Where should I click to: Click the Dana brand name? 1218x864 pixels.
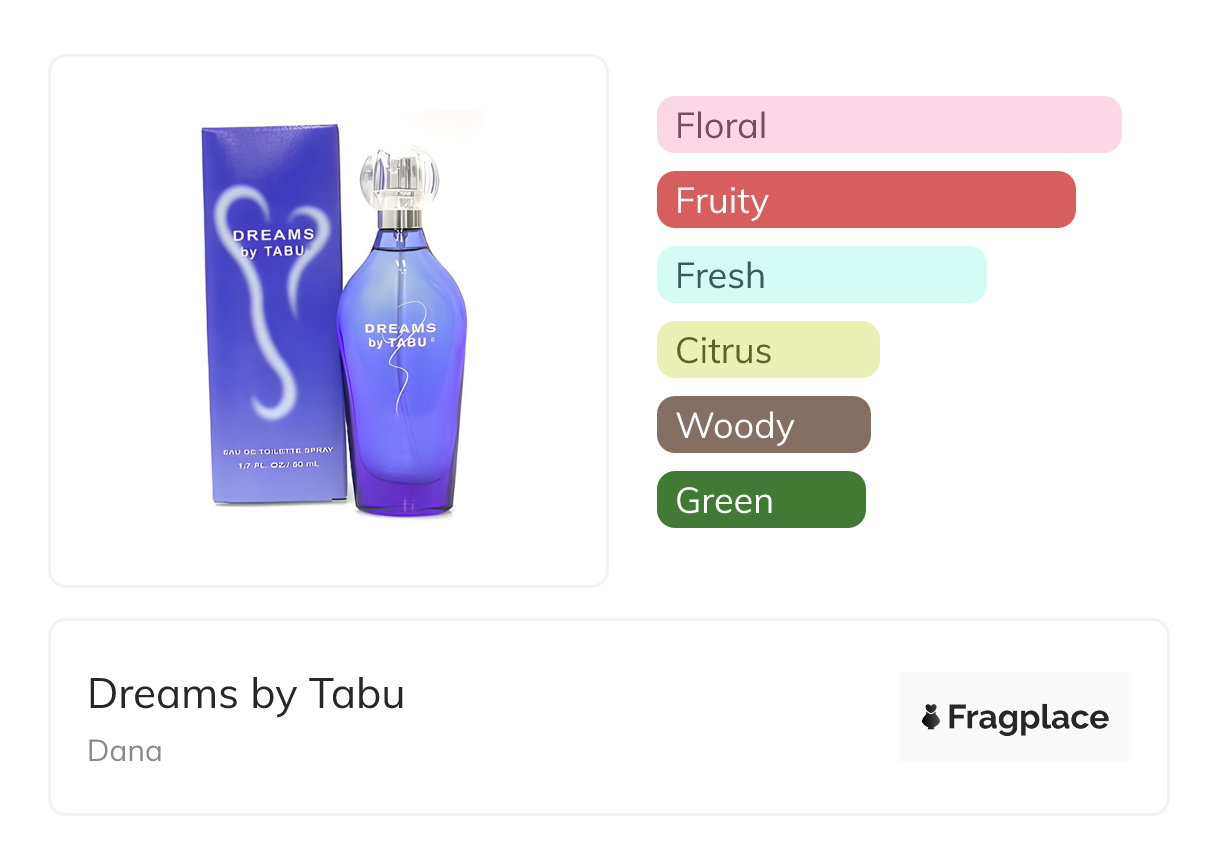[x=125, y=751]
